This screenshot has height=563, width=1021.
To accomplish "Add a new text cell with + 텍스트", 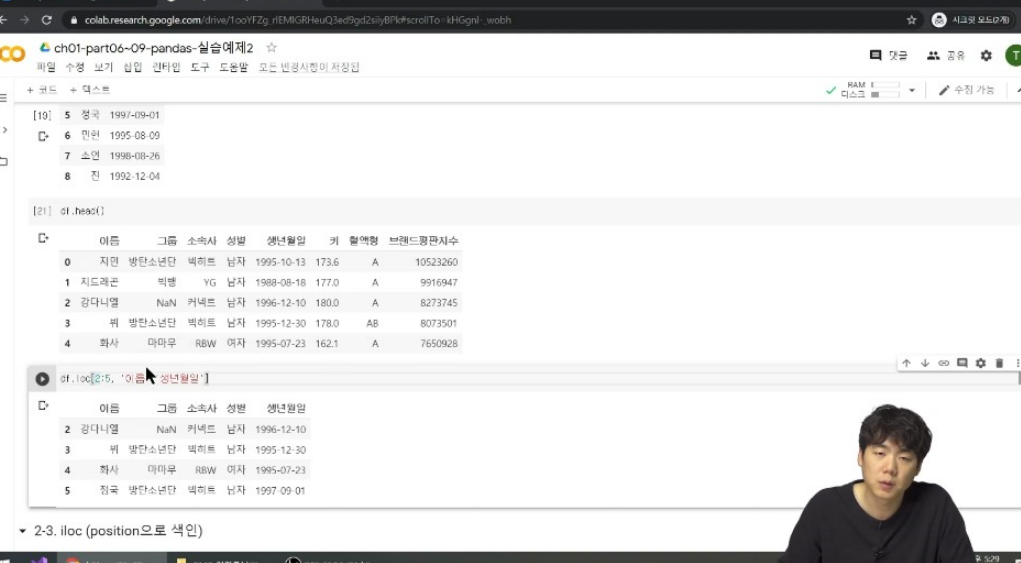I will [x=89, y=90].
